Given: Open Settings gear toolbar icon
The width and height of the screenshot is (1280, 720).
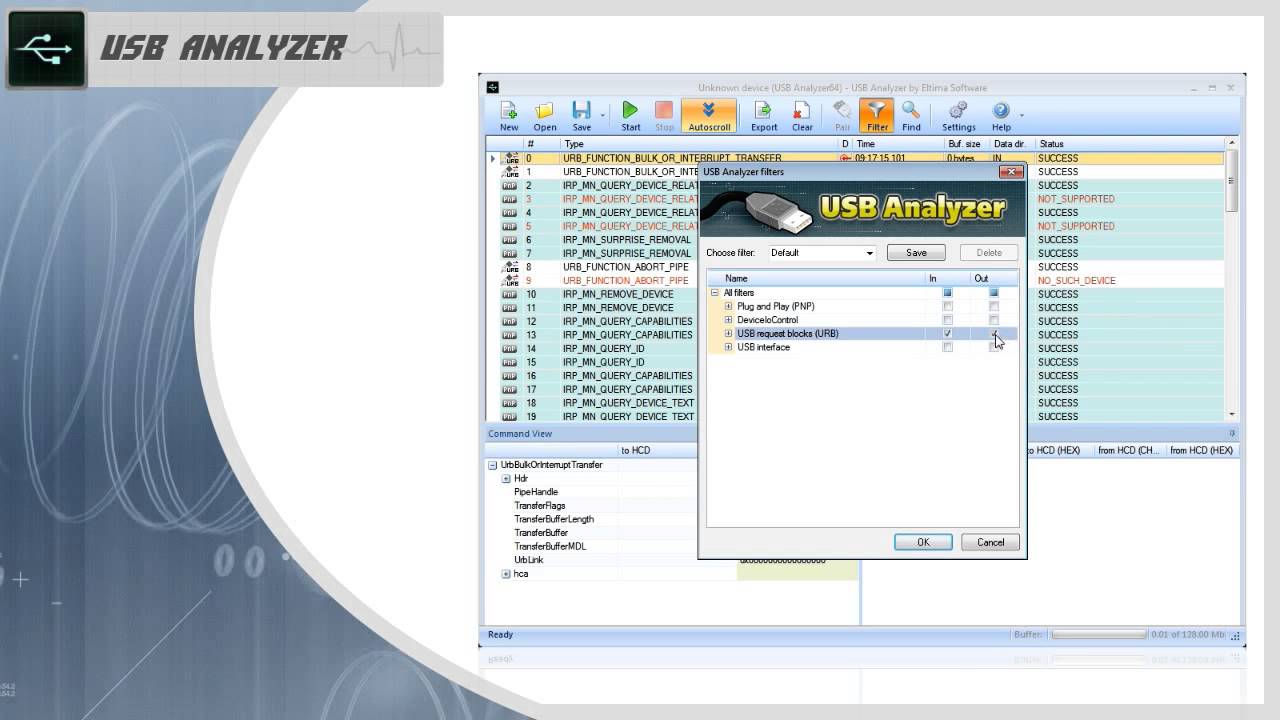Looking at the screenshot, I should coord(958,111).
